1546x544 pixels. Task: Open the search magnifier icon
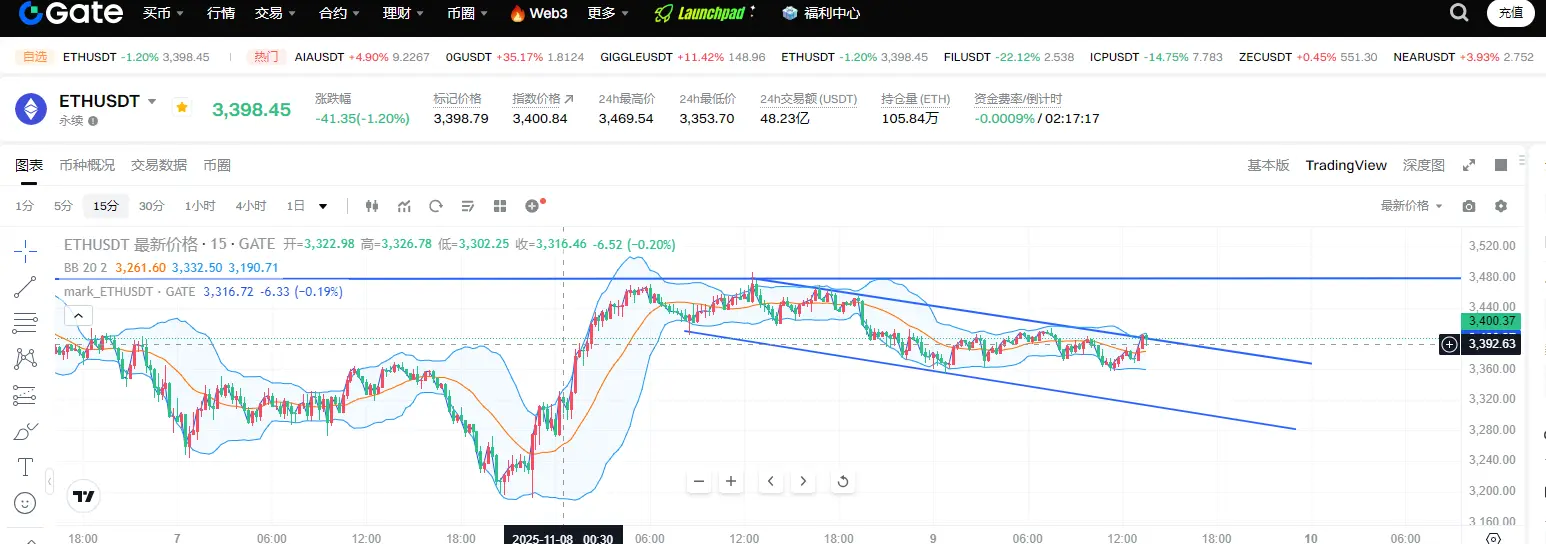tap(1459, 13)
